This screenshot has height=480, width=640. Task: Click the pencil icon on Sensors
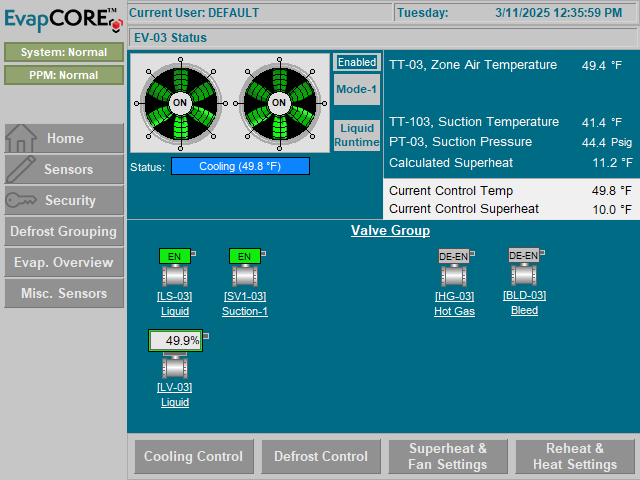21,169
